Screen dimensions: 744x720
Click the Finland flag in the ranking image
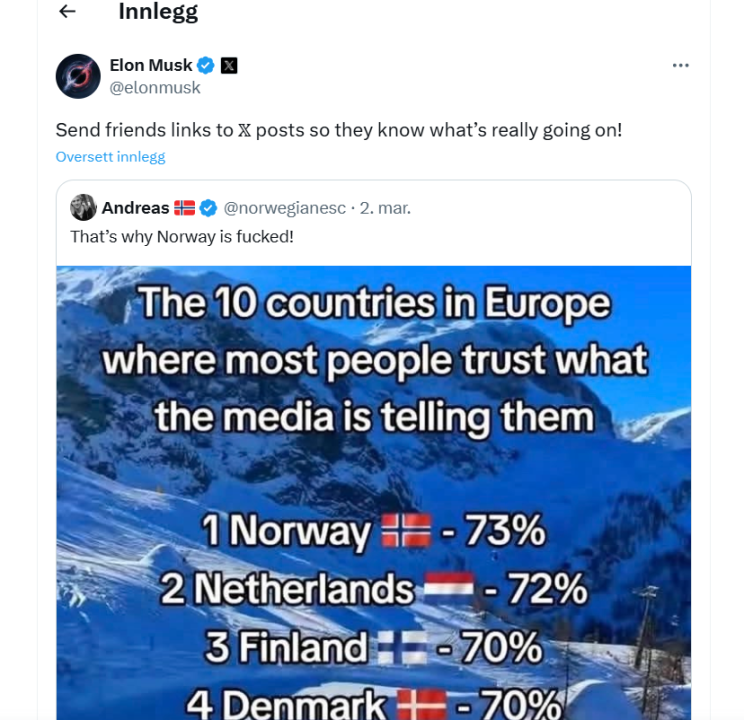[401, 649]
